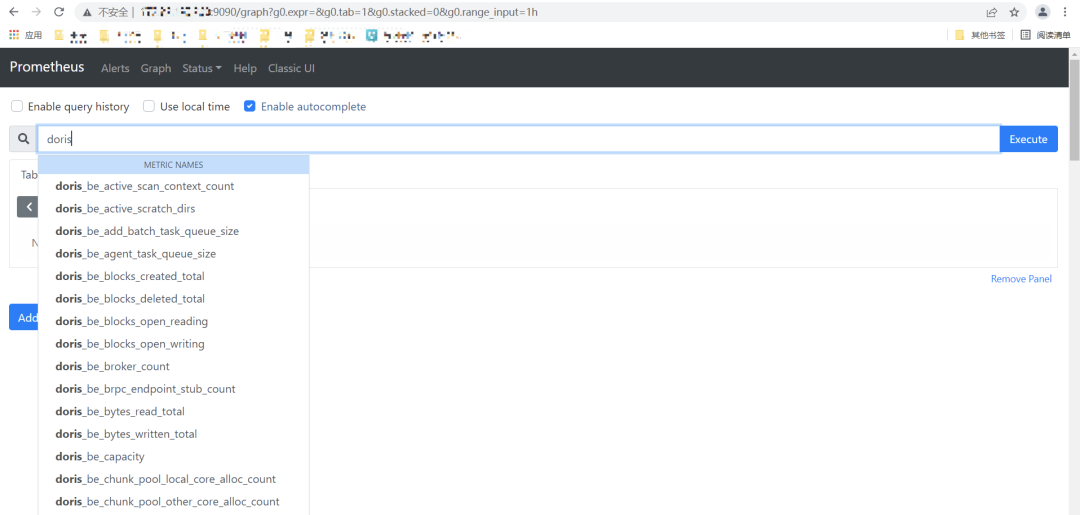This screenshot has height=515, width=1080.
Task: Focus the expression input containing doris
Action: point(518,139)
